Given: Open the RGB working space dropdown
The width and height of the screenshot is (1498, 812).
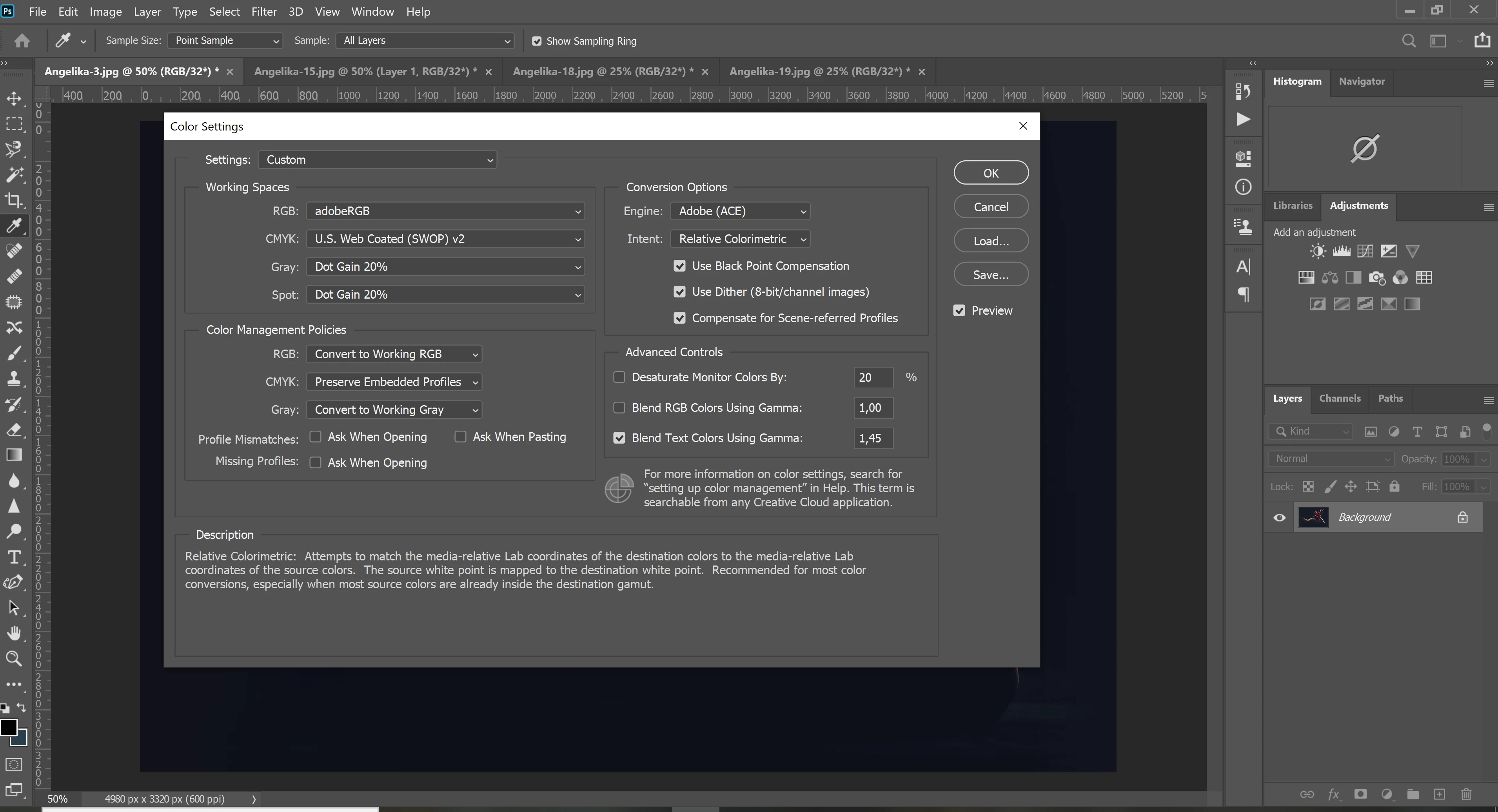Looking at the screenshot, I should coord(445,211).
